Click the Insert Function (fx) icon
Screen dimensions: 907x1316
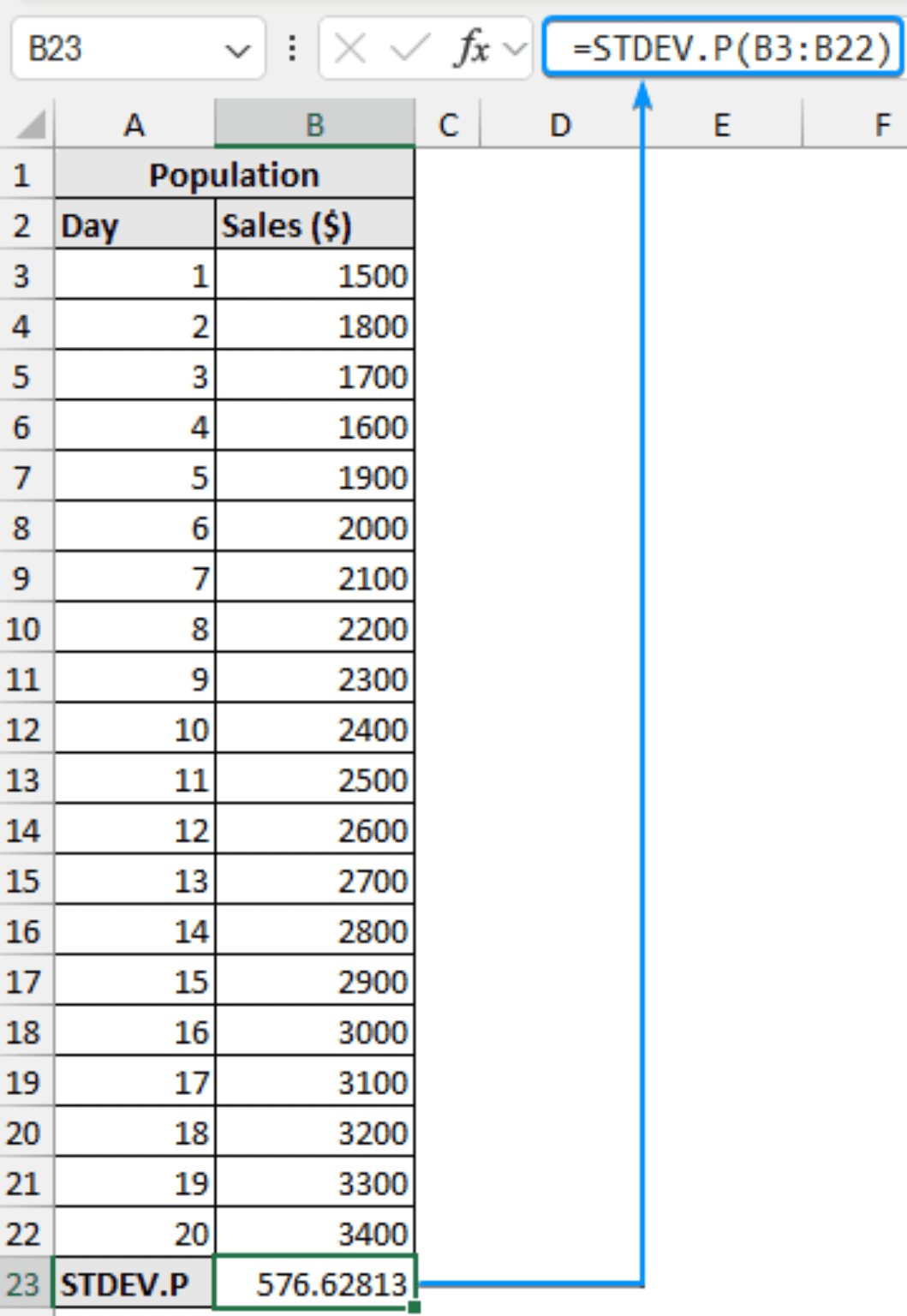(473, 48)
